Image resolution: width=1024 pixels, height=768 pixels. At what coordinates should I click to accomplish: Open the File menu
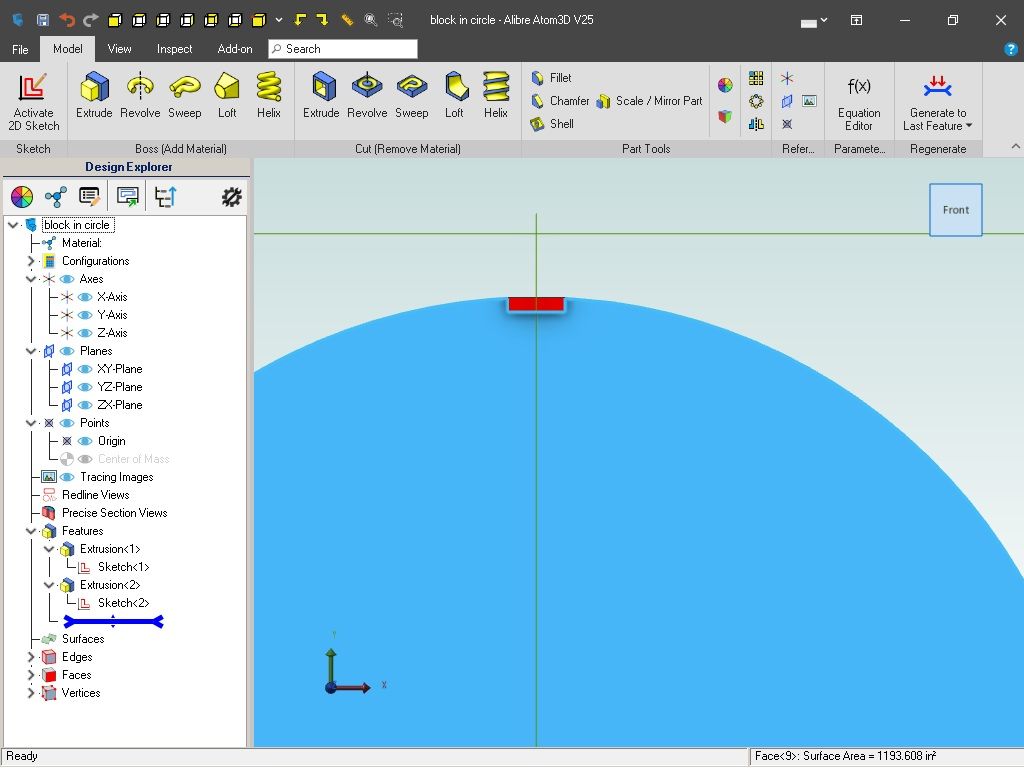tap(20, 49)
